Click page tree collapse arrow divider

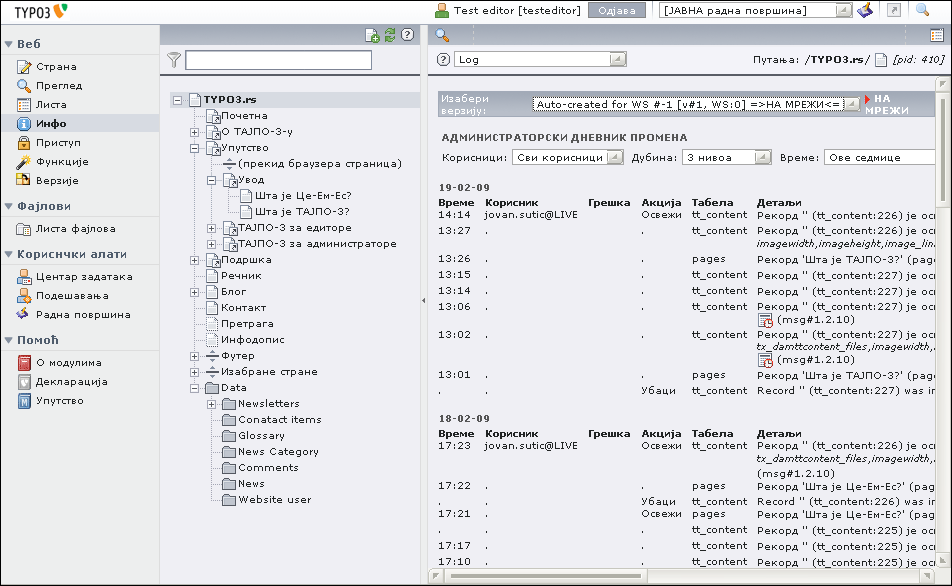click(423, 301)
